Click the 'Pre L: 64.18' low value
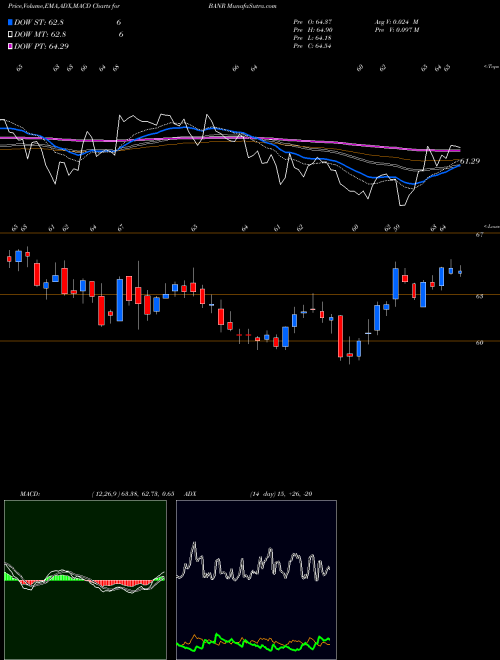The image size is (500, 660). (313, 37)
